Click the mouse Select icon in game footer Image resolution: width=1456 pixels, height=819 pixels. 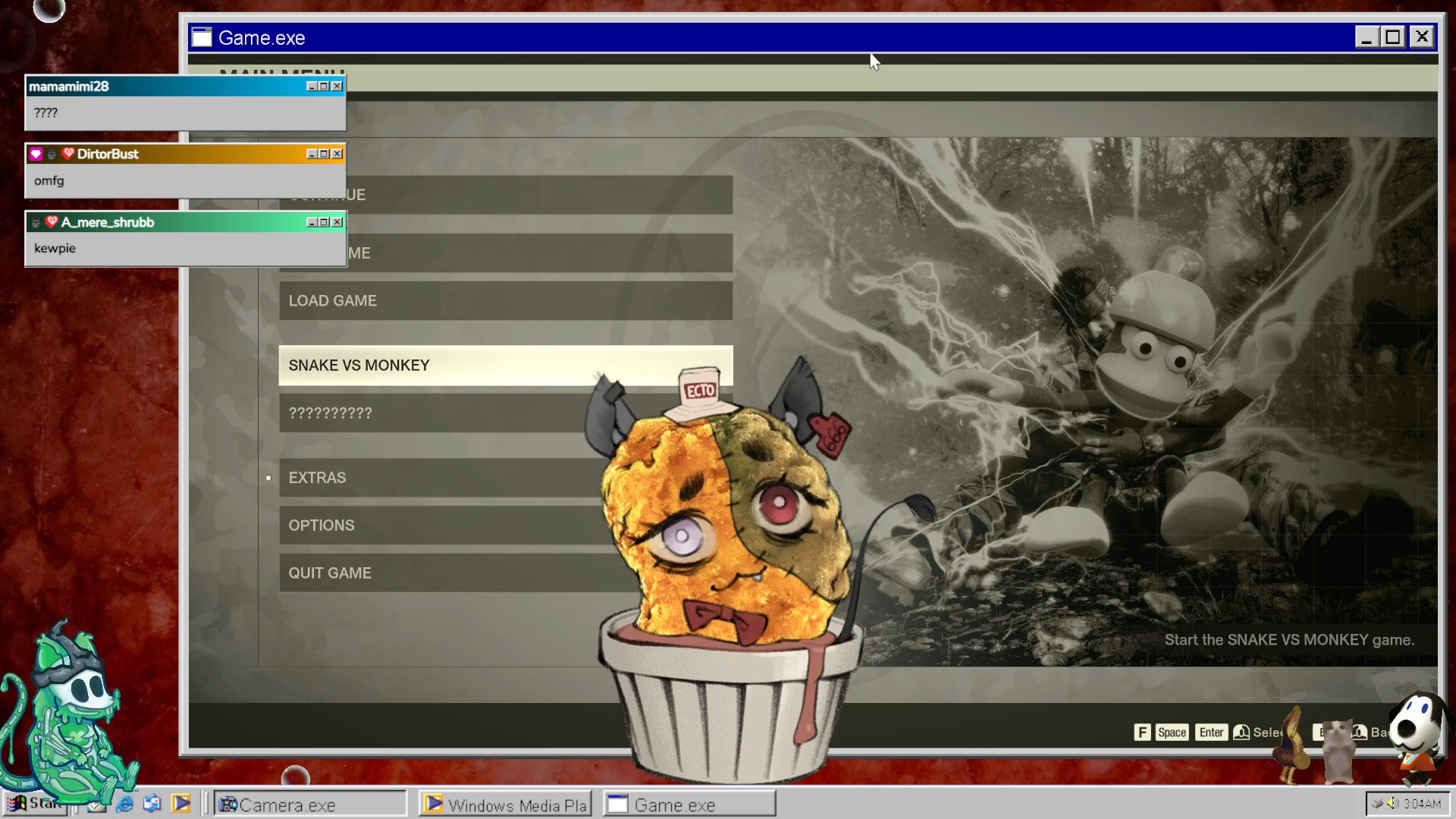[x=1241, y=732]
